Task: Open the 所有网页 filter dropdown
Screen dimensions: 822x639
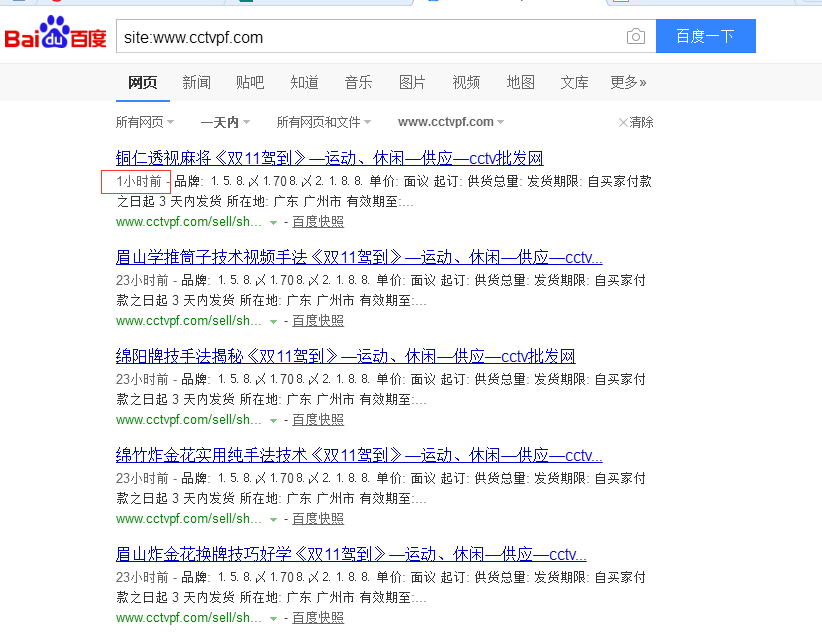Action: click(145, 122)
